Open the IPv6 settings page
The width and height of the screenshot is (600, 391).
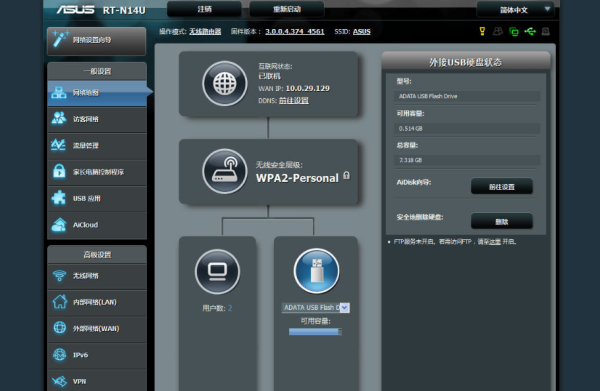click(97, 355)
